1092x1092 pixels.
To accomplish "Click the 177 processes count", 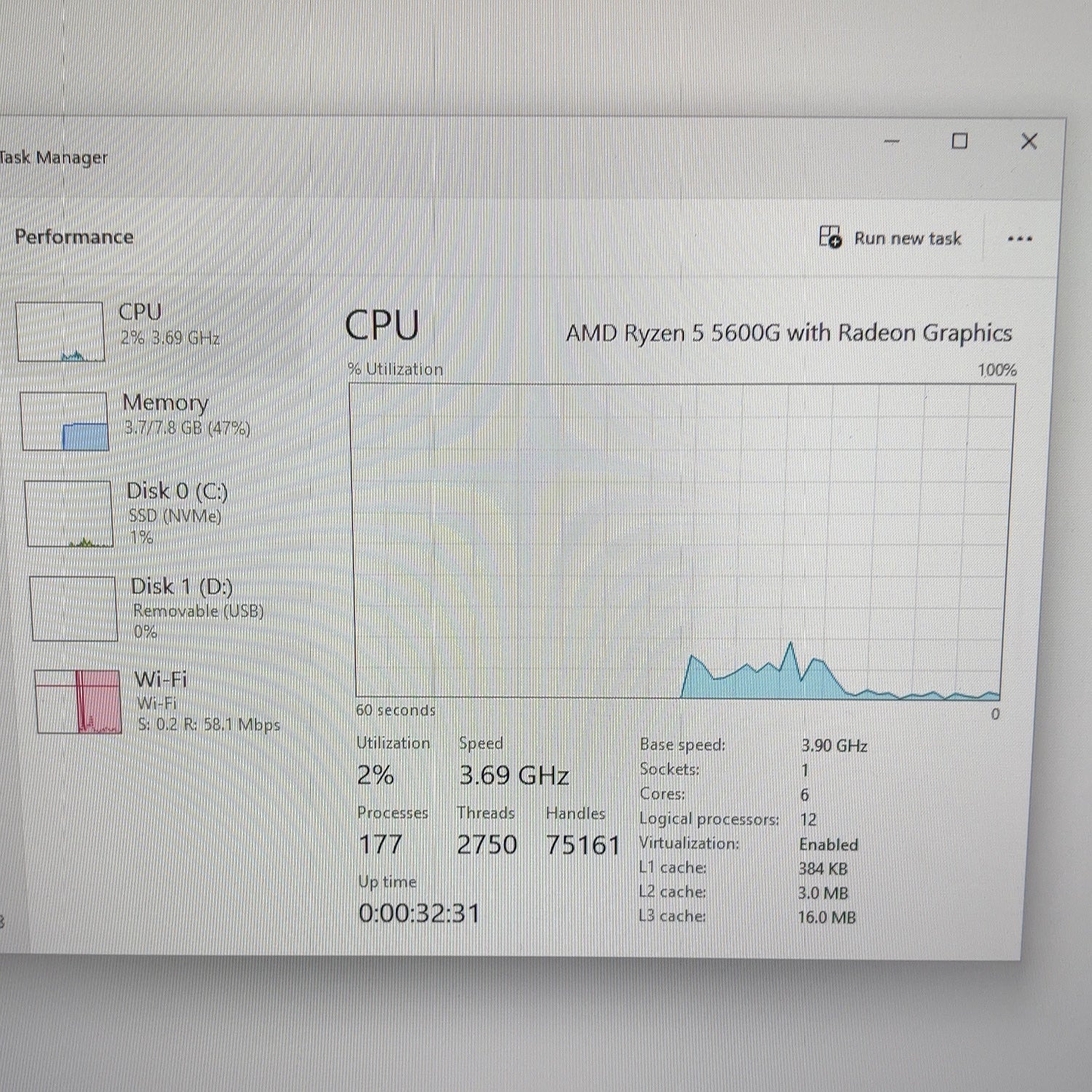I will (x=380, y=844).
